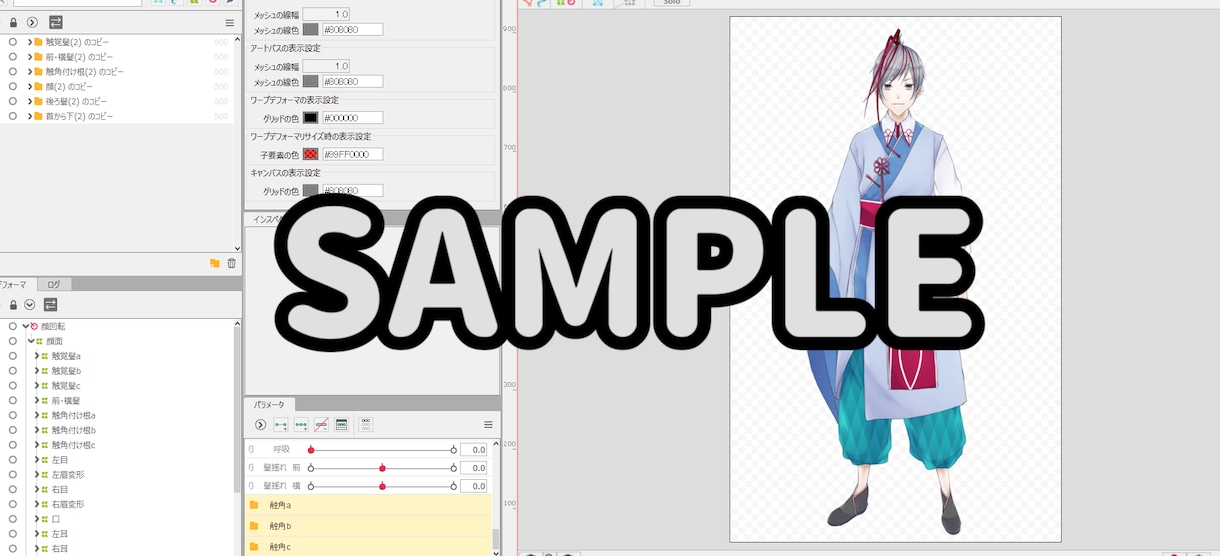Viewport: 1220px width, 556px height.
Task: Expand the 口 deformer
Action: click(x=37, y=519)
